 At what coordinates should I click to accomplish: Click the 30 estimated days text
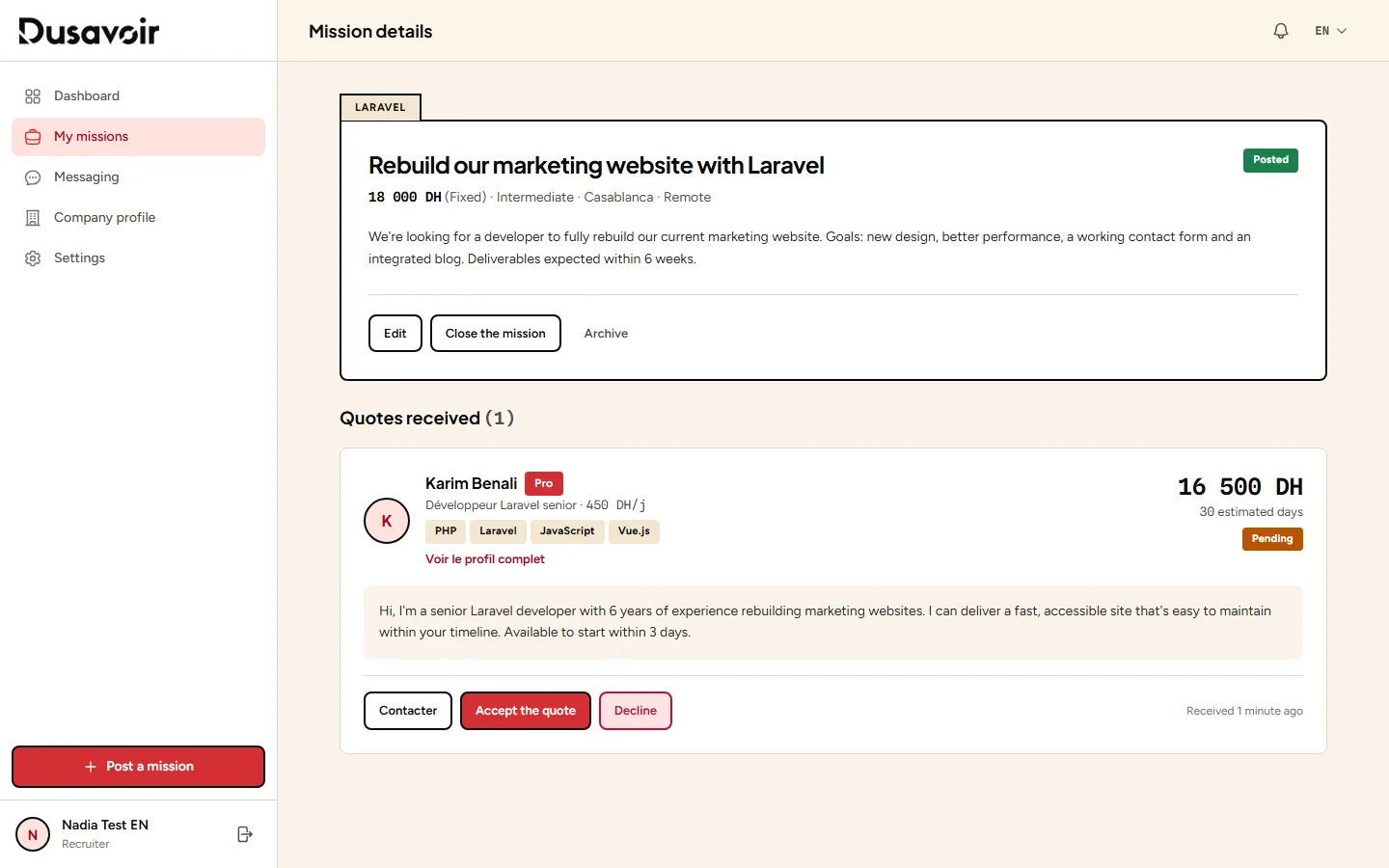(x=1251, y=512)
